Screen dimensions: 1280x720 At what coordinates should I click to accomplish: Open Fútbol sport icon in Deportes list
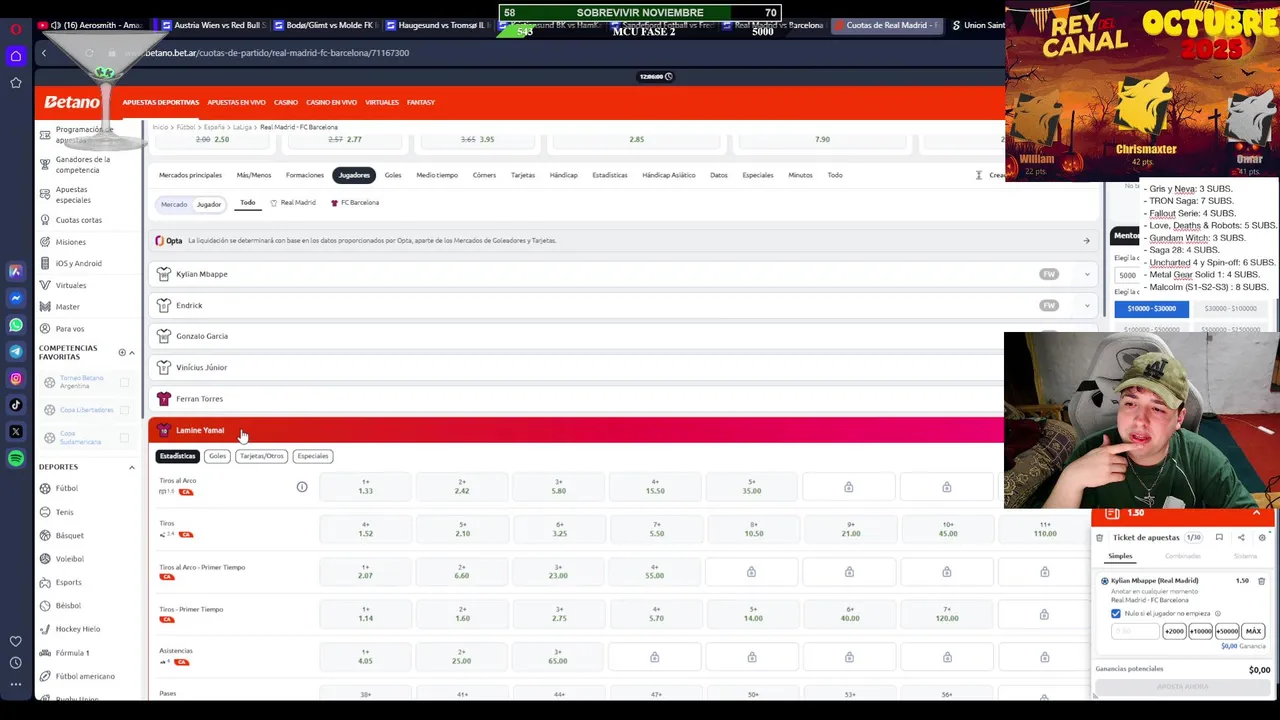pyautogui.click(x=45, y=488)
